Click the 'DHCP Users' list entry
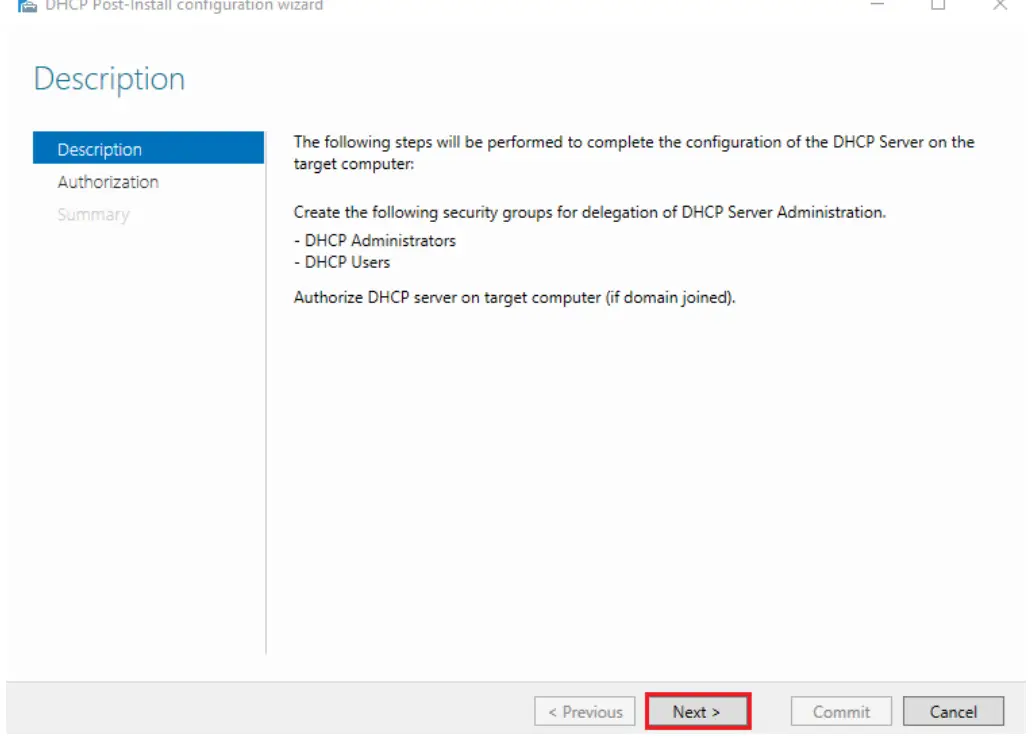The width and height of the screenshot is (1033, 748). [342, 262]
